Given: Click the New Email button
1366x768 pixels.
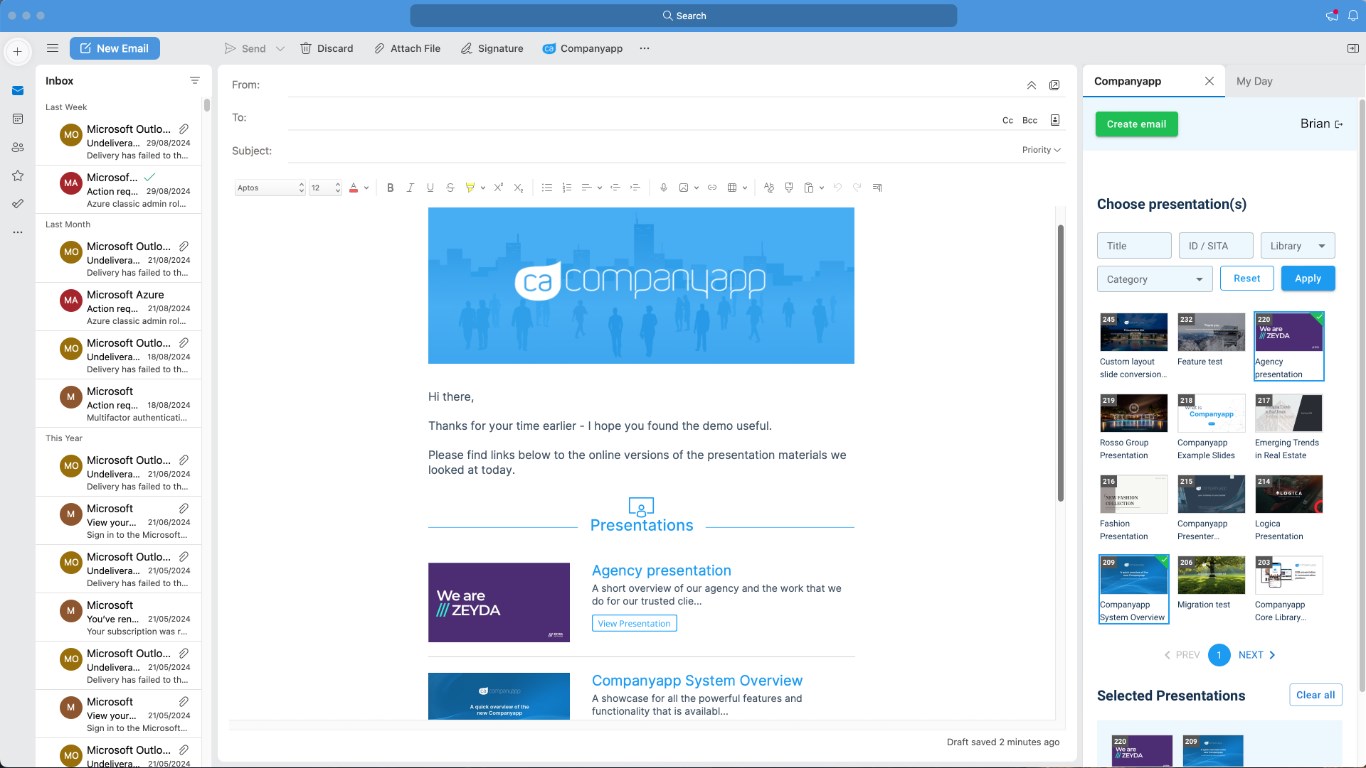Looking at the screenshot, I should tap(115, 48).
